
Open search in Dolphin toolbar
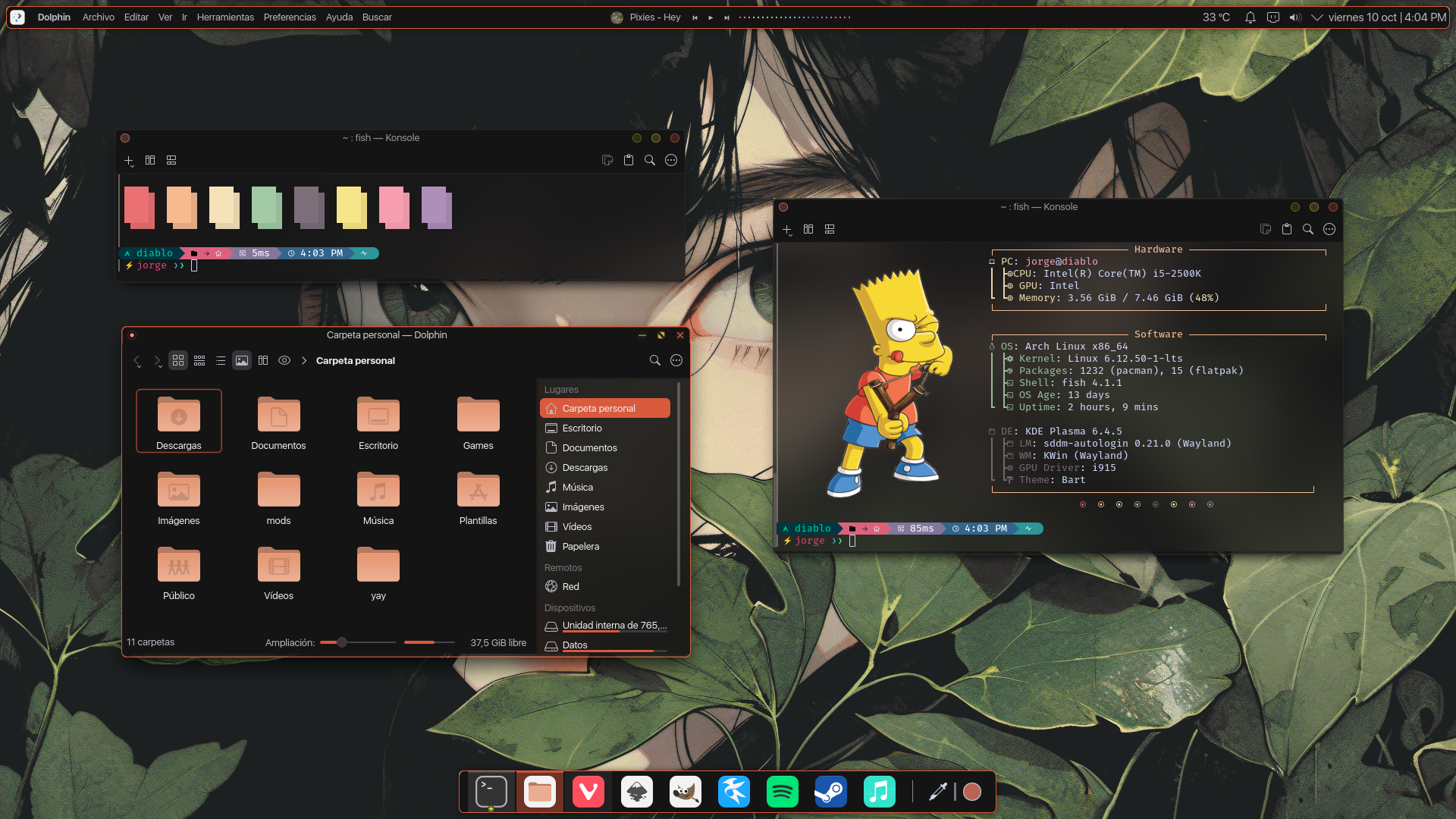point(655,360)
